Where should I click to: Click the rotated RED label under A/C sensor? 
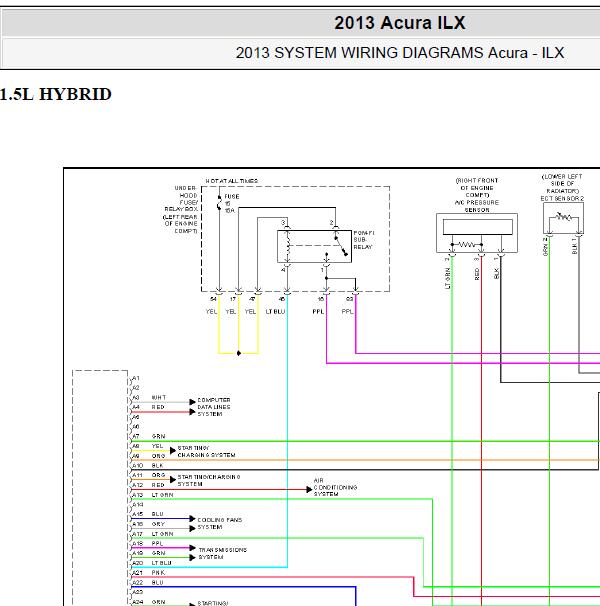tap(477, 274)
